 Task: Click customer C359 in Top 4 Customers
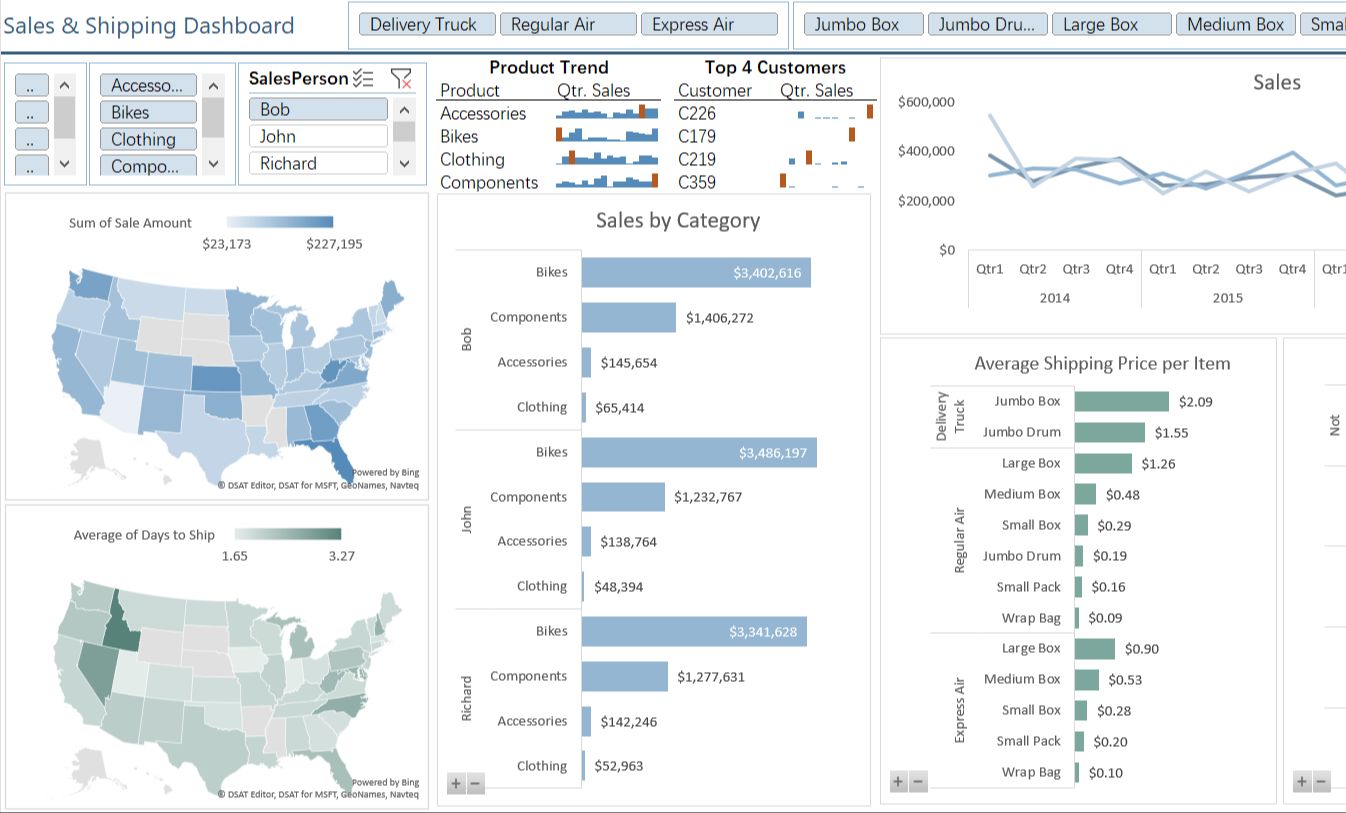[697, 182]
